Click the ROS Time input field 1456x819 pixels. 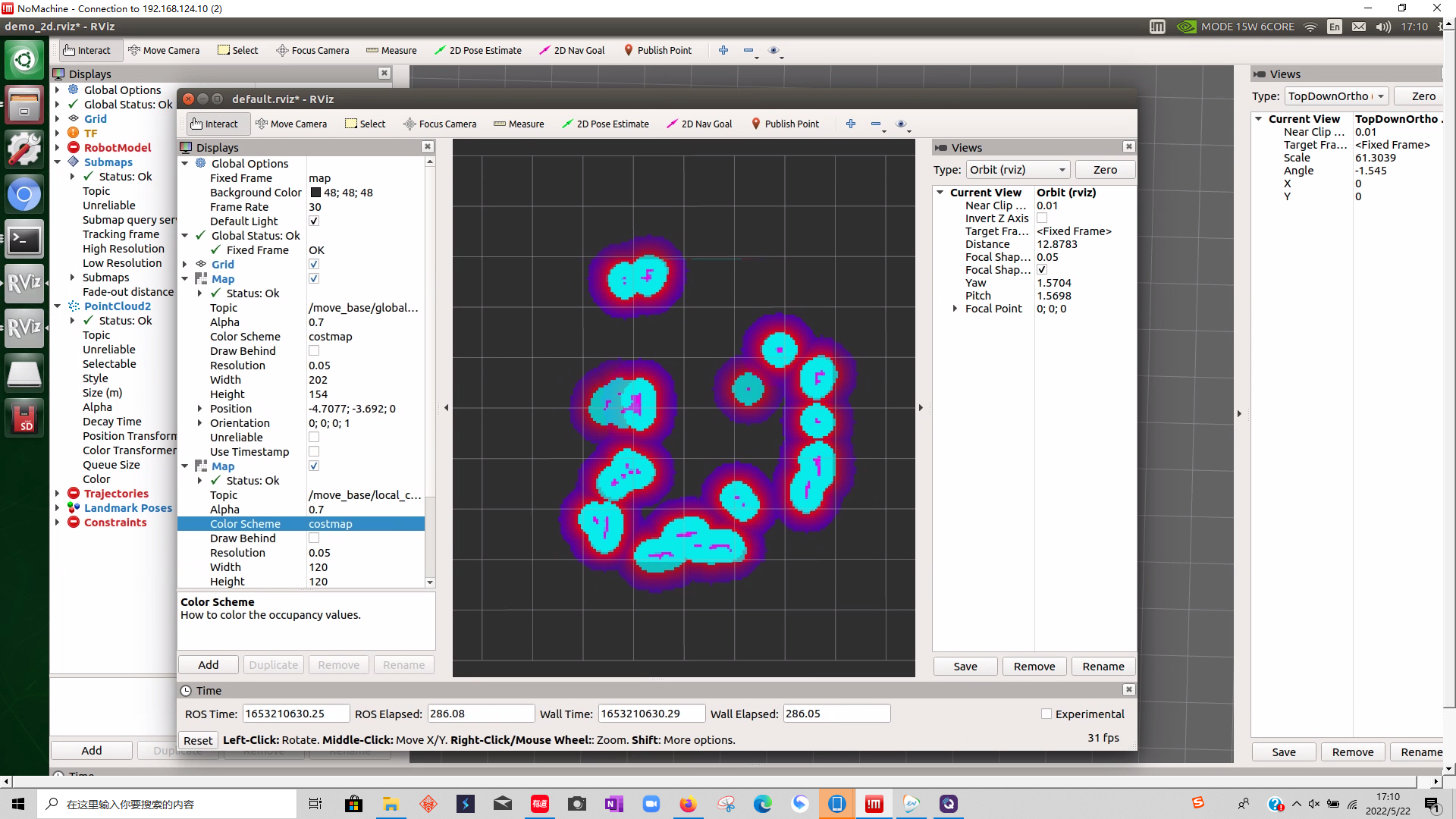295,713
